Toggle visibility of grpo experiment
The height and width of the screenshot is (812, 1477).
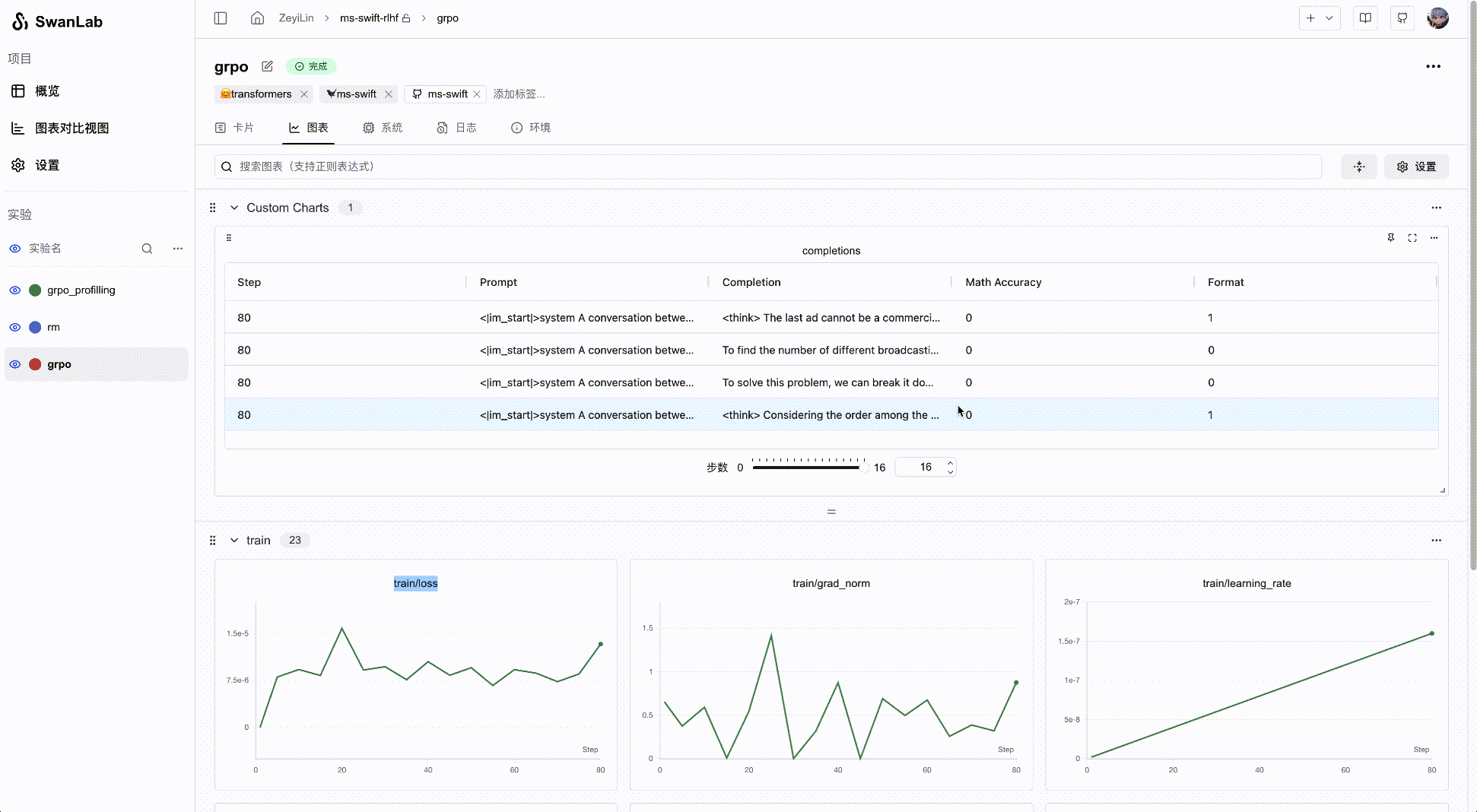point(14,364)
